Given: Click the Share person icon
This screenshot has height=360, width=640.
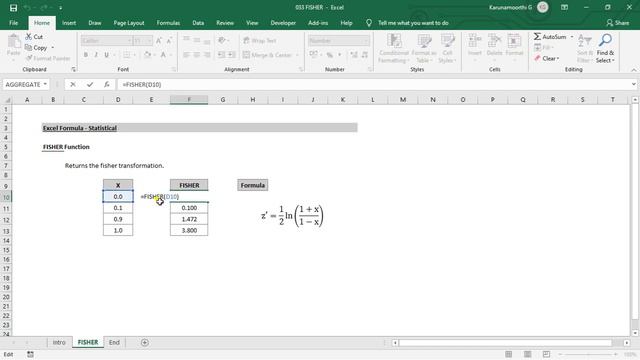Looking at the screenshot, I should (x=609, y=23).
